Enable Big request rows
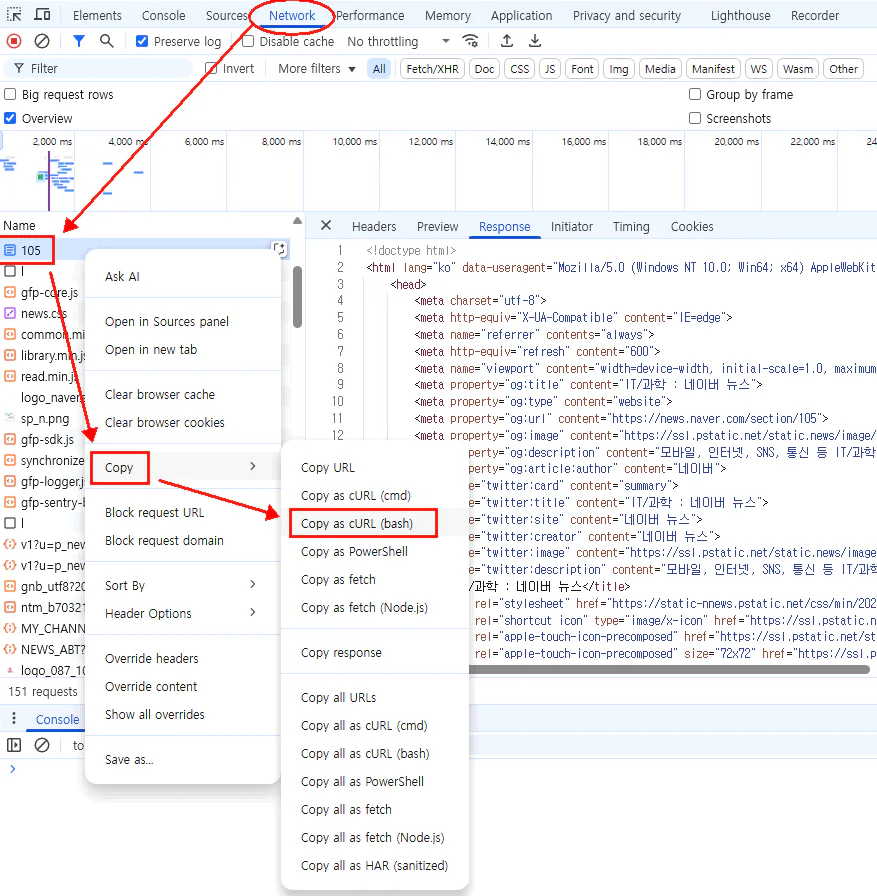This screenshot has width=877, height=896. [x=10, y=94]
